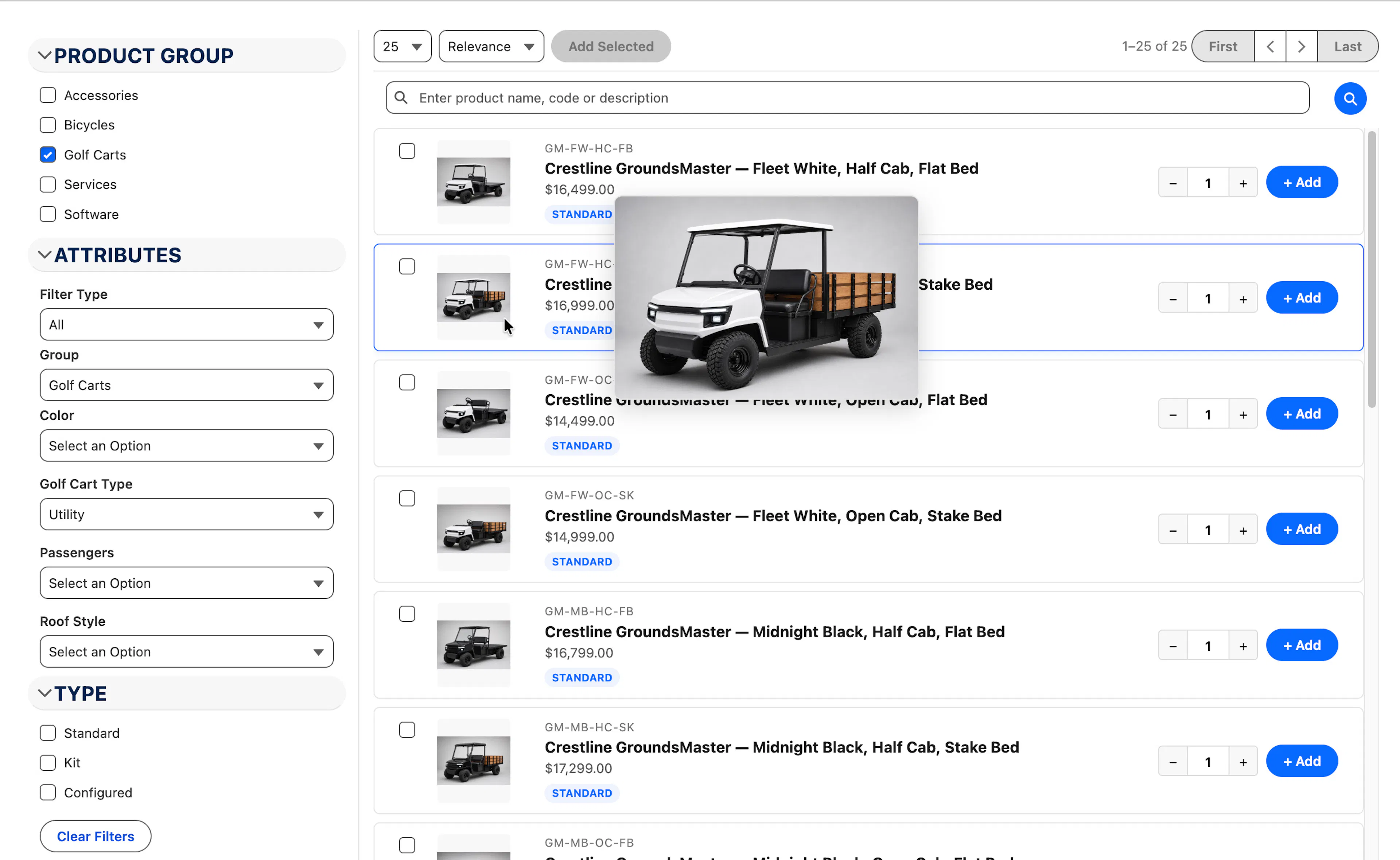
Task: Enable the Kit type filter
Action: (x=48, y=763)
